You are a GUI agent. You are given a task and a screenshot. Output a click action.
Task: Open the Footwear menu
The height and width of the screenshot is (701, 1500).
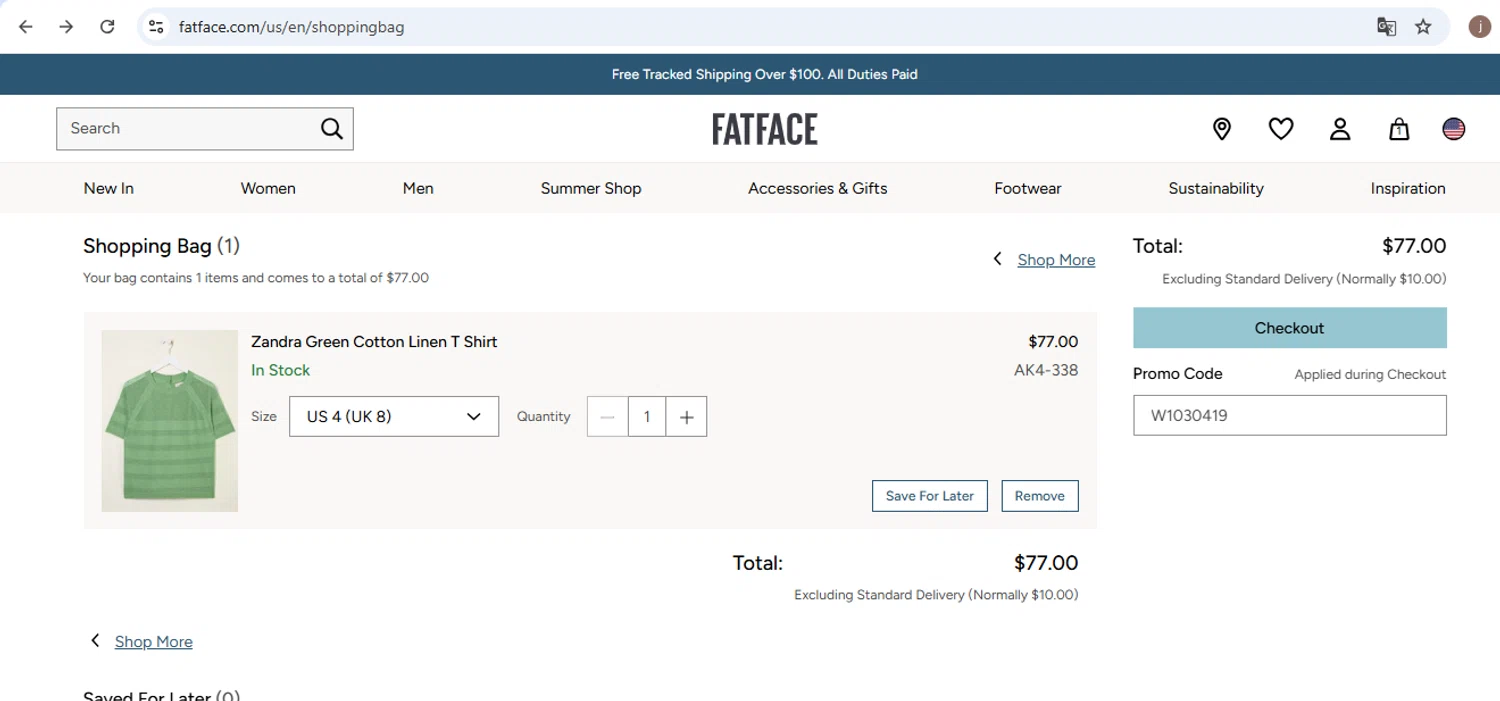tap(1028, 188)
